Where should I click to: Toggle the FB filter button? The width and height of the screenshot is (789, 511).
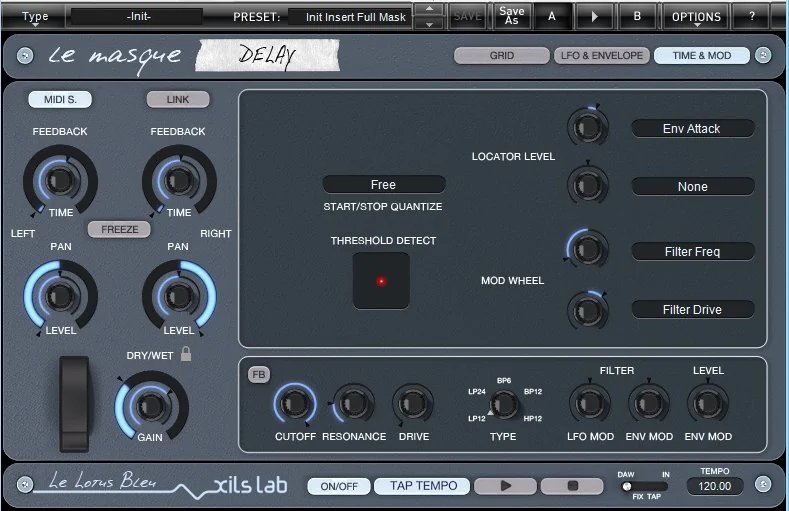[259, 374]
